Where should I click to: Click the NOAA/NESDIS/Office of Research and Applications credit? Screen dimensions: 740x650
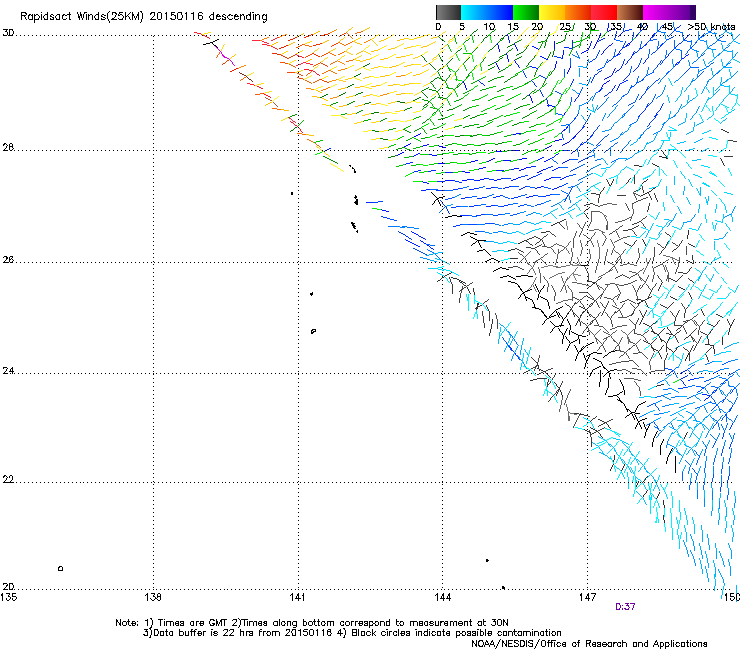pos(589,644)
